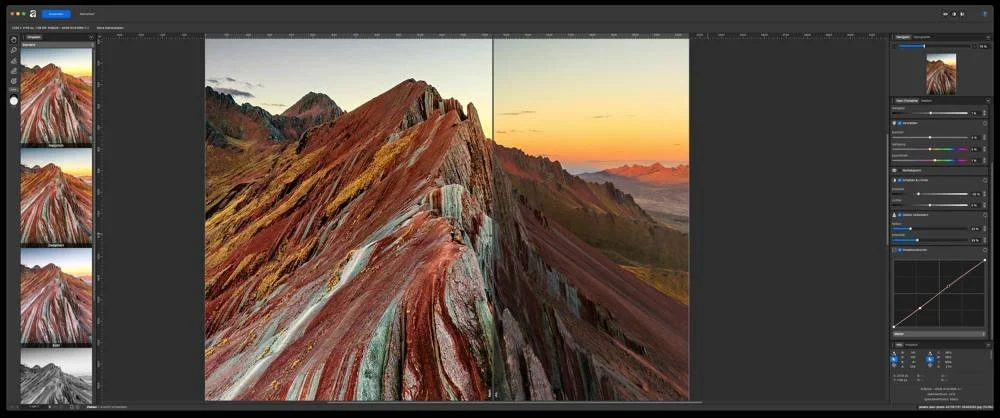
Task: Click the Navigator preview thumbnail
Action: (941, 74)
